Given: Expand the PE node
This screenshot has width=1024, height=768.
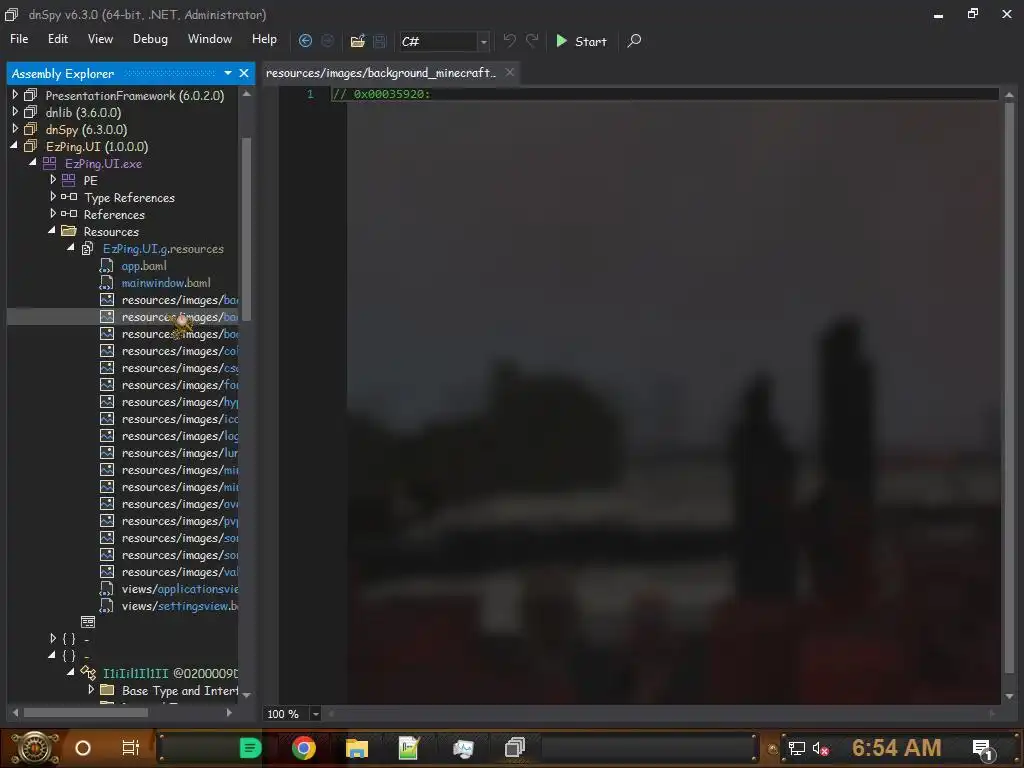Looking at the screenshot, I should click(53, 180).
